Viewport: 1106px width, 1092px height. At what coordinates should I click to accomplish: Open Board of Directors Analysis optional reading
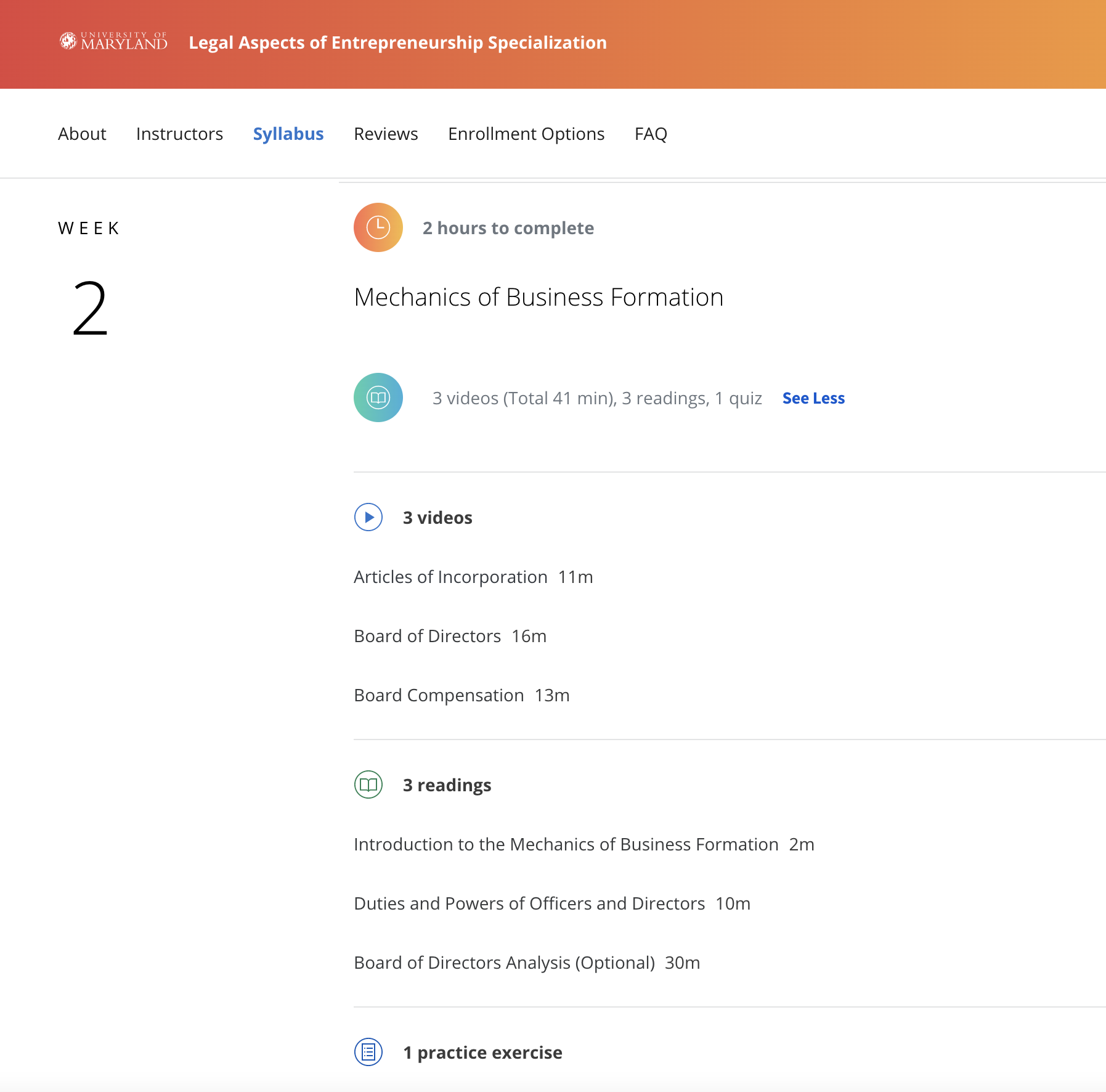[x=504, y=963]
